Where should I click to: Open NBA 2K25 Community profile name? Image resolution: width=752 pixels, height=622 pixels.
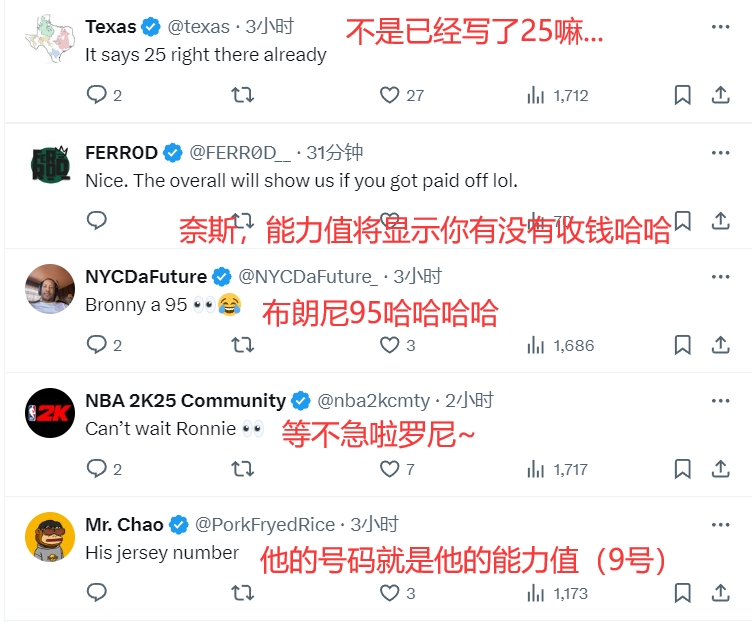(185, 400)
